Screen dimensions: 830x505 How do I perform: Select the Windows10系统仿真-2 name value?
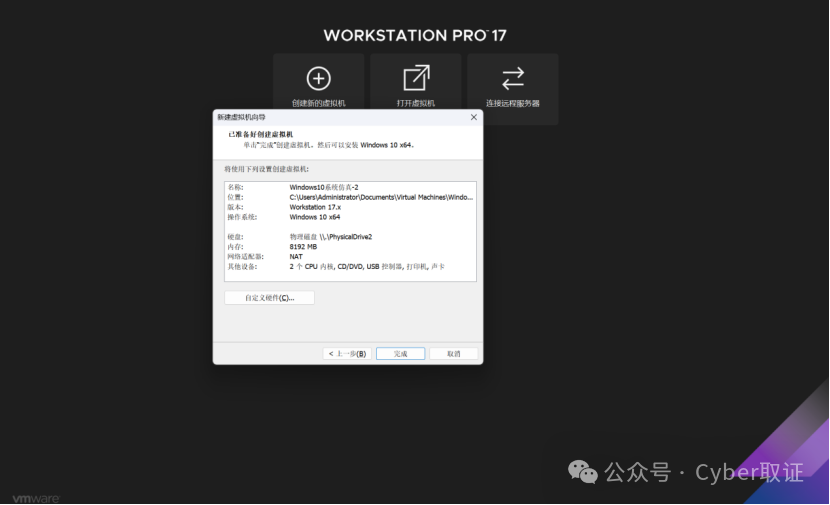(x=324, y=187)
